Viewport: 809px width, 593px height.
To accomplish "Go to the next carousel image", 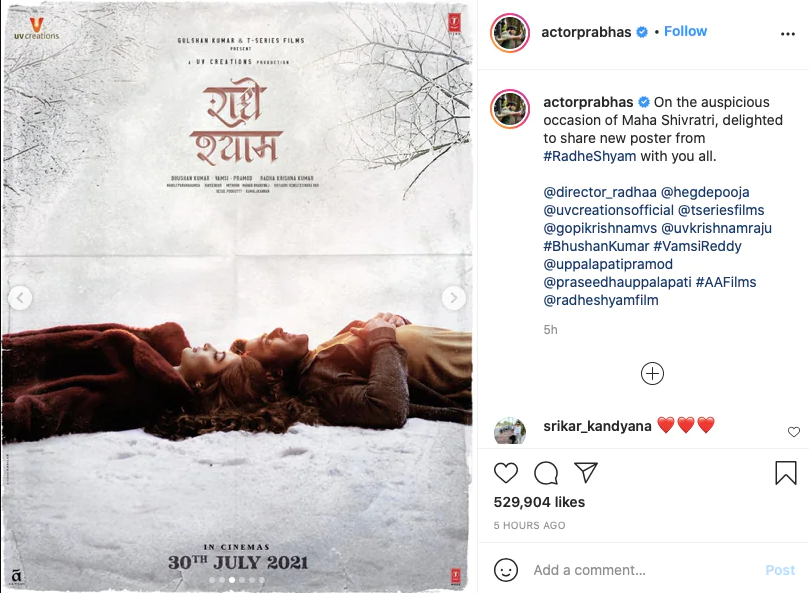I will point(454,298).
